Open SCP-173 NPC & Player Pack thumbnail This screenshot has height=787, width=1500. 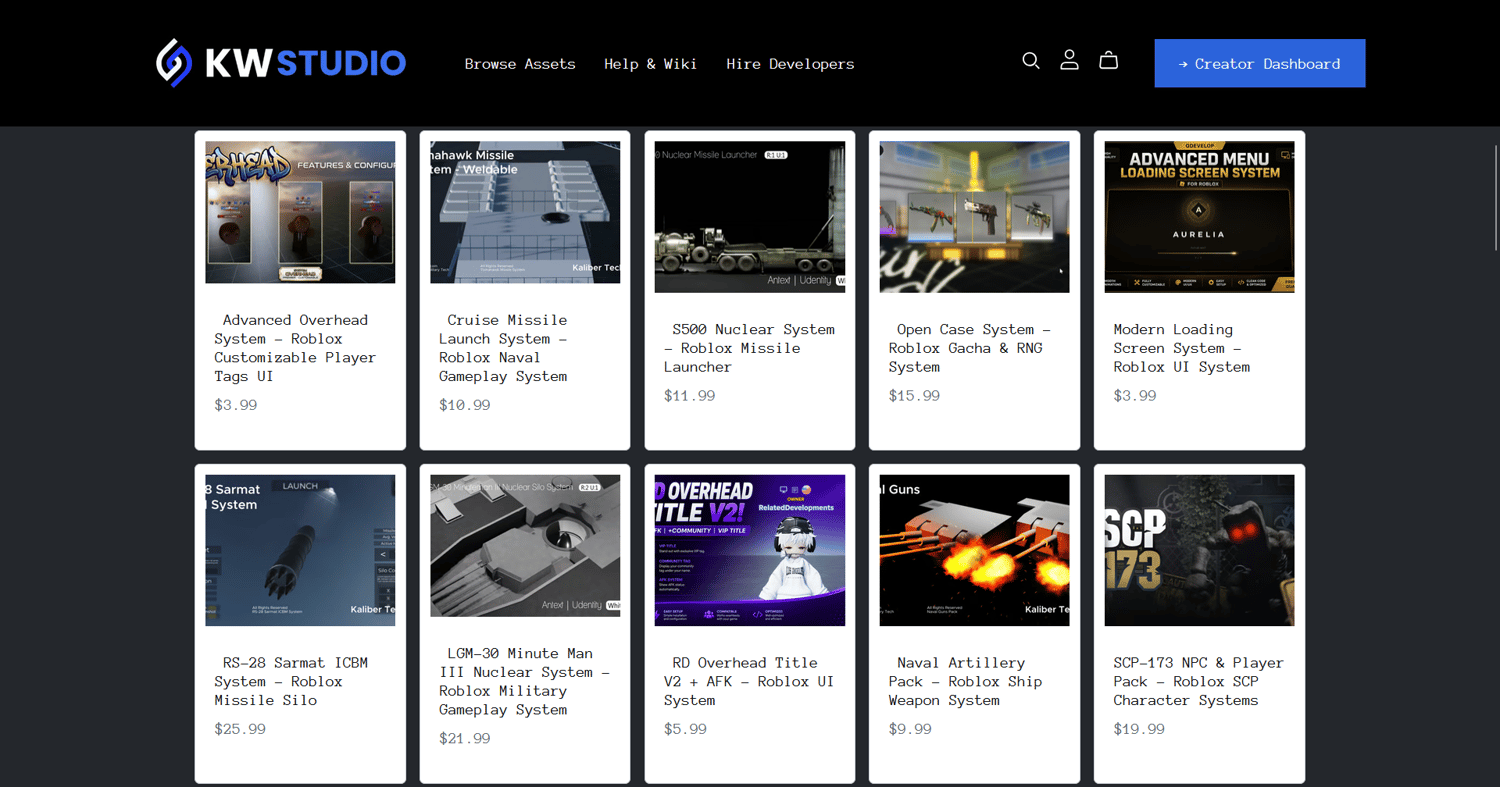(1200, 550)
